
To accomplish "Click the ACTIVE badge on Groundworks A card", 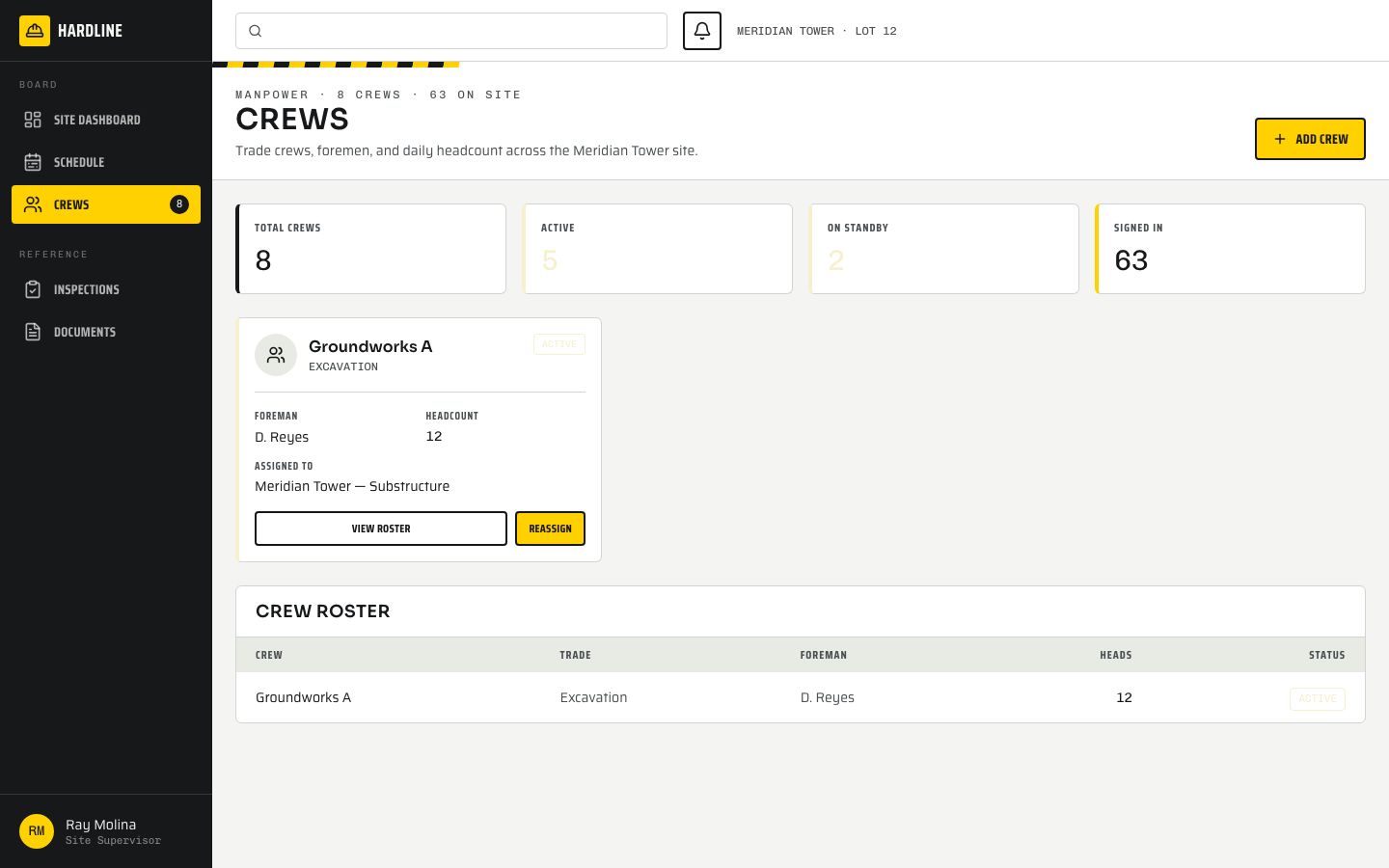I will [559, 344].
